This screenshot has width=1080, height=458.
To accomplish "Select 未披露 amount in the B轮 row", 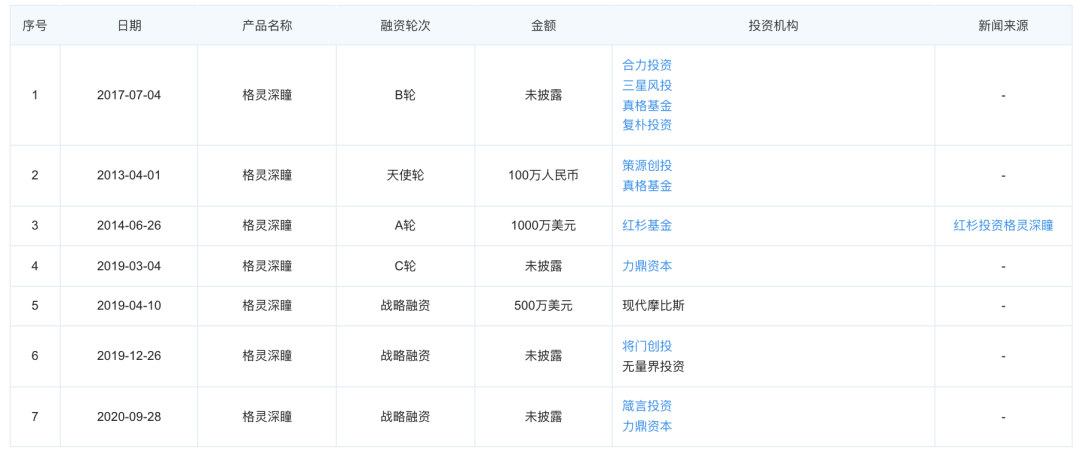I will pyautogui.click(x=543, y=95).
